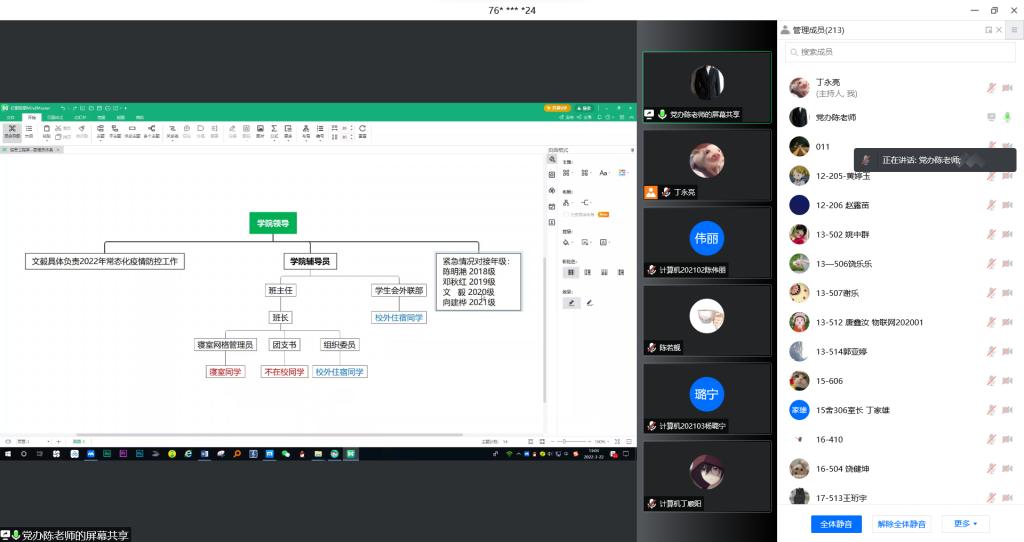
Task: Toggle microphone icon for 党办陈老师
Action: tap(1008, 117)
